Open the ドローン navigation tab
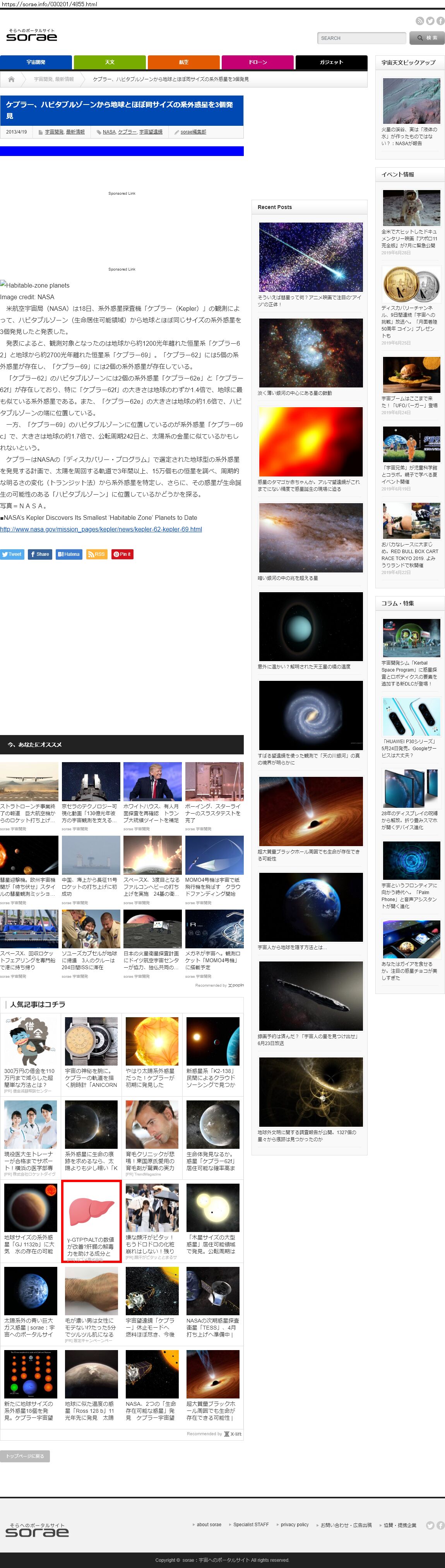445x1568 pixels. coord(257,62)
